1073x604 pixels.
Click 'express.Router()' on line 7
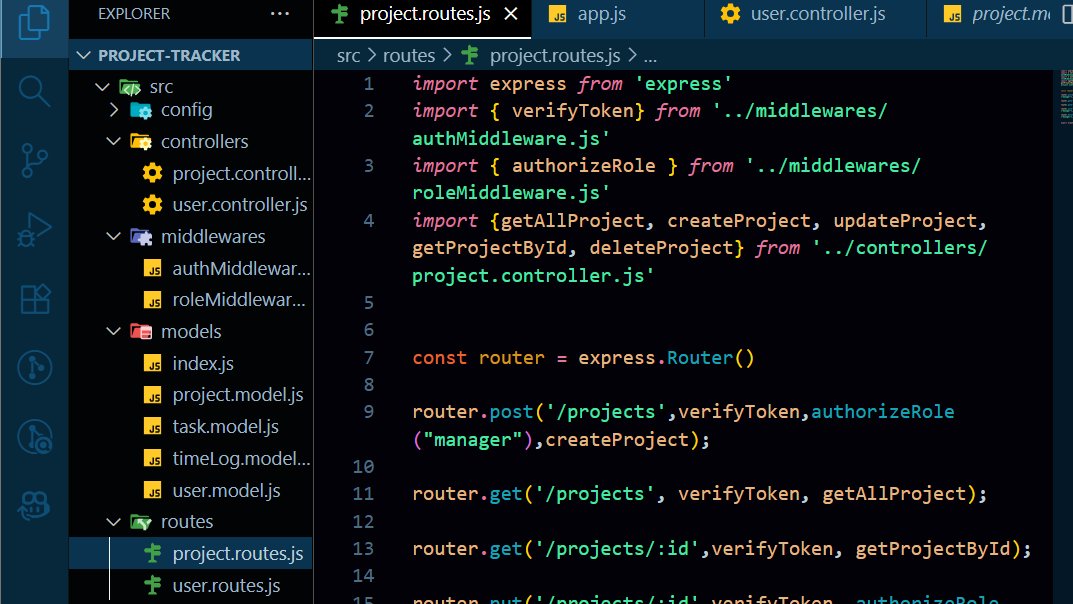666,358
